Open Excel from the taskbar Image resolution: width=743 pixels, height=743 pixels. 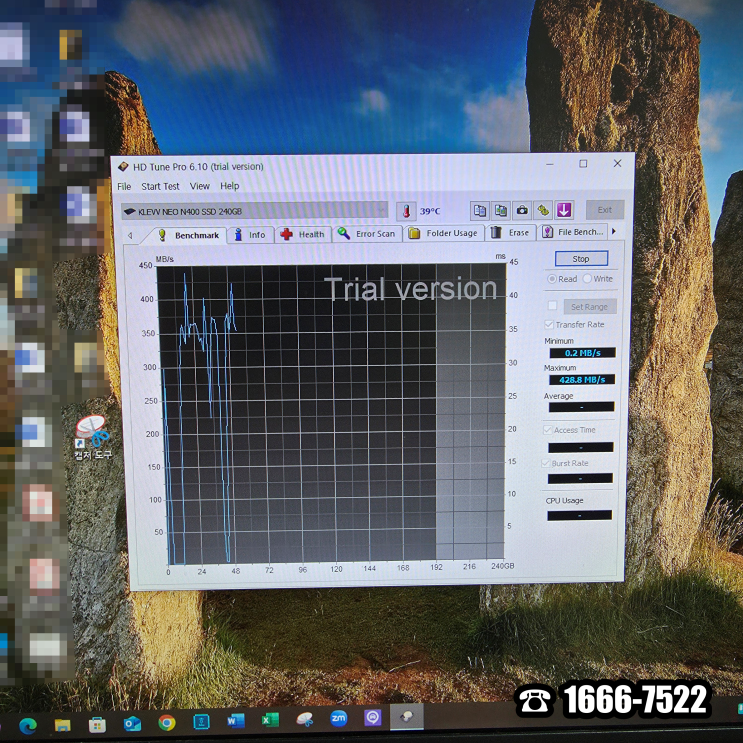pos(270,720)
